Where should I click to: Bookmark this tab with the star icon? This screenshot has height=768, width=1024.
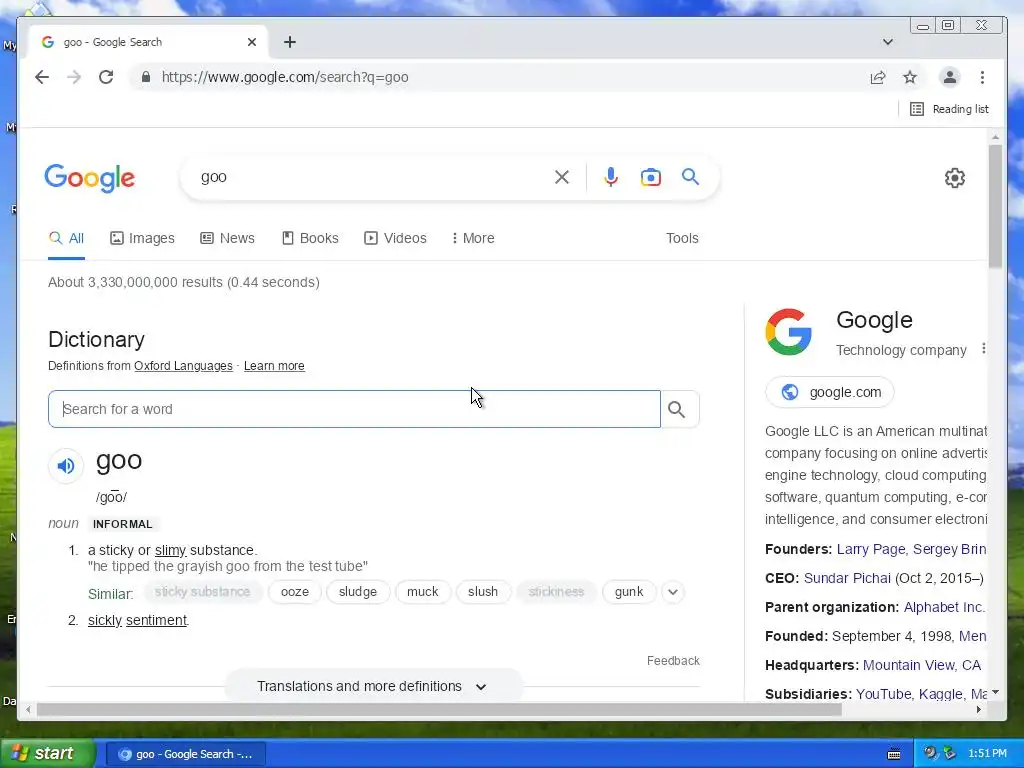click(x=910, y=77)
